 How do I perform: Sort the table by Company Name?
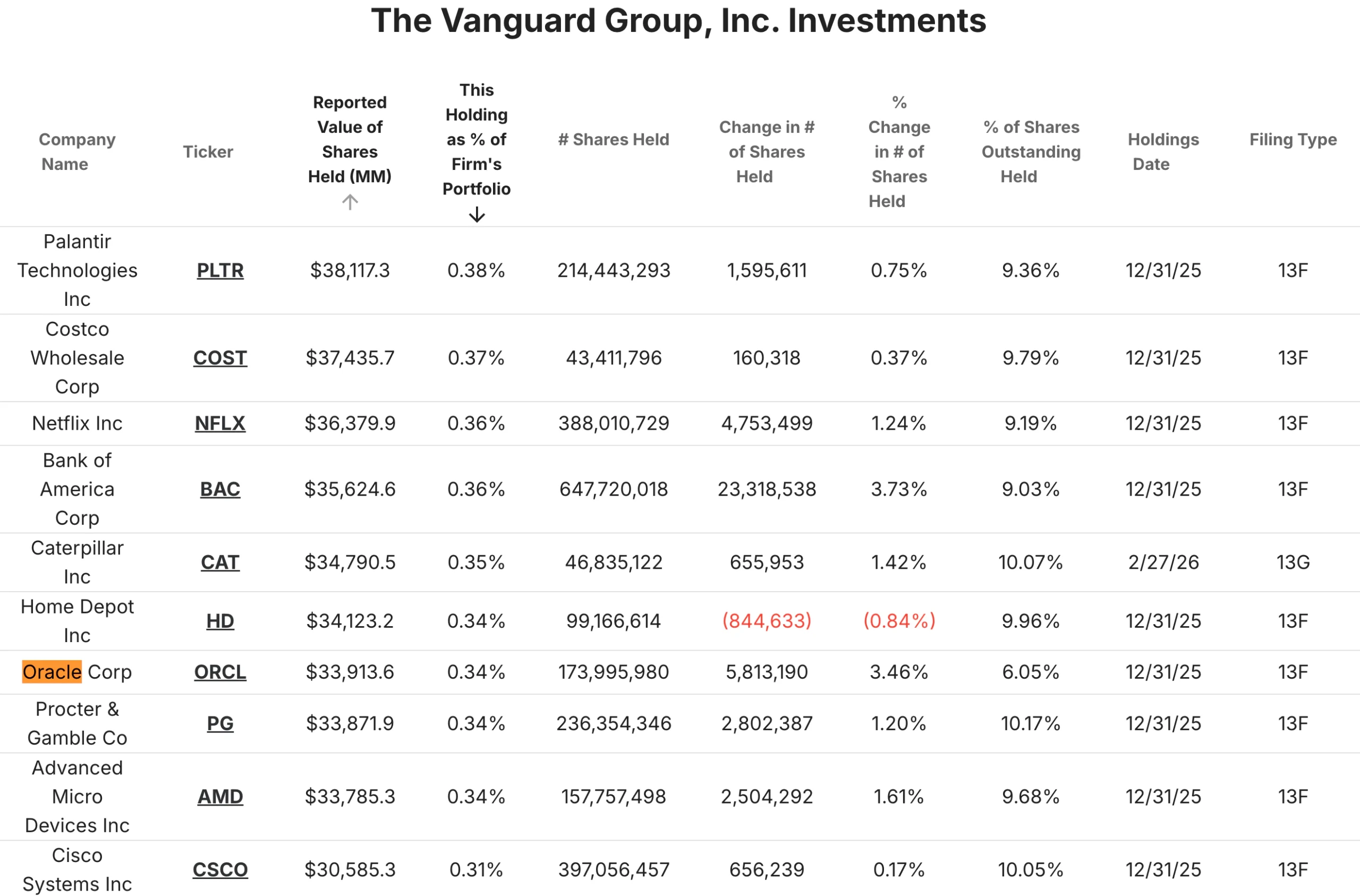[77, 151]
